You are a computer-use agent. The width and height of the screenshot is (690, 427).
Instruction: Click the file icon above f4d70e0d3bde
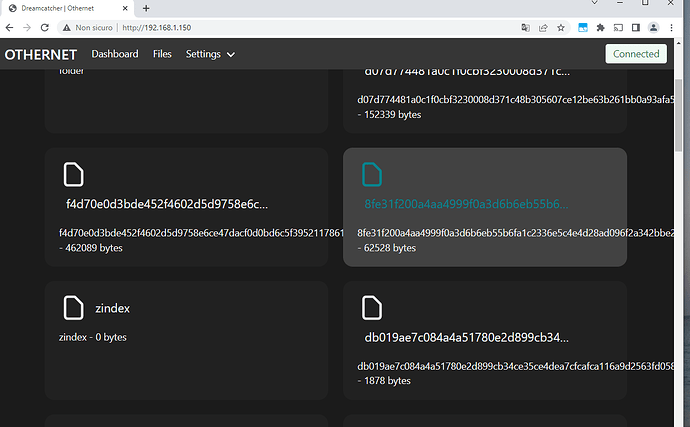[73, 174]
